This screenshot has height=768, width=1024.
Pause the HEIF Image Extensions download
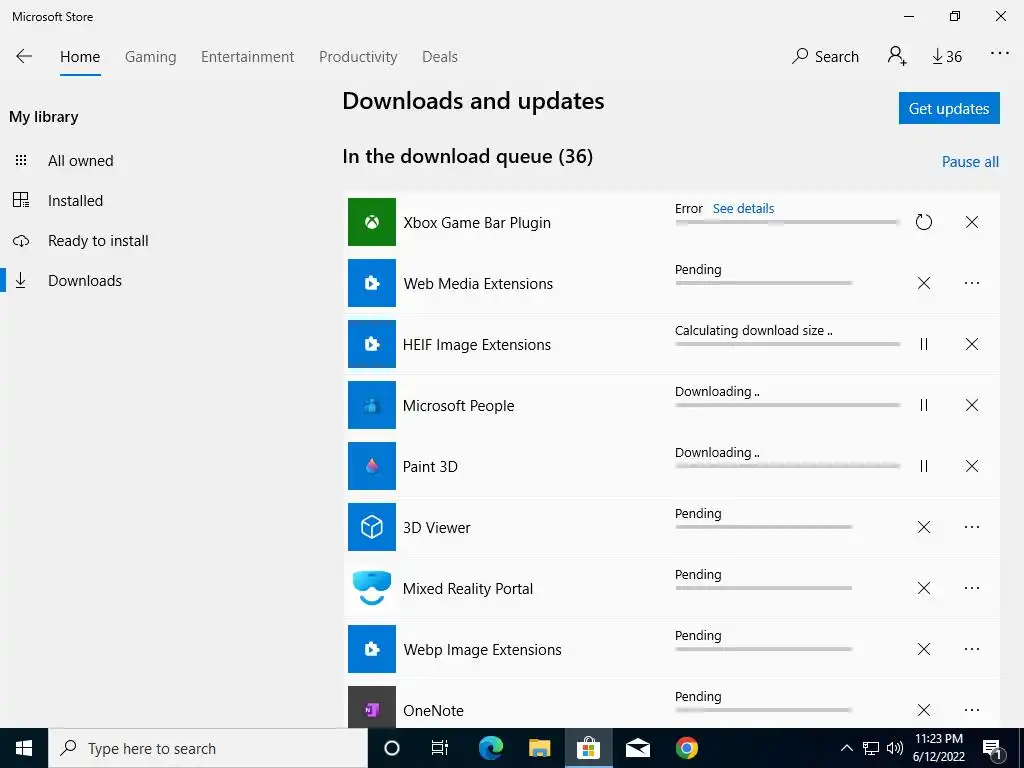tap(923, 344)
